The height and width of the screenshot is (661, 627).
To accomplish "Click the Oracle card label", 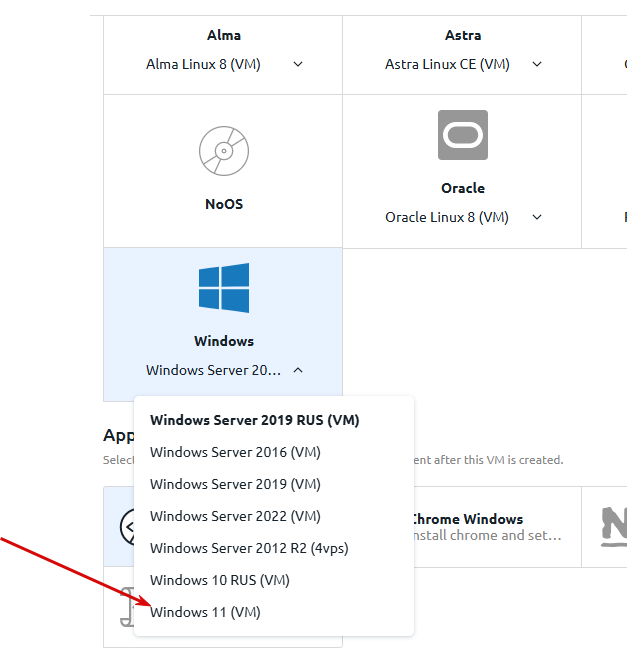I will point(463,188).
